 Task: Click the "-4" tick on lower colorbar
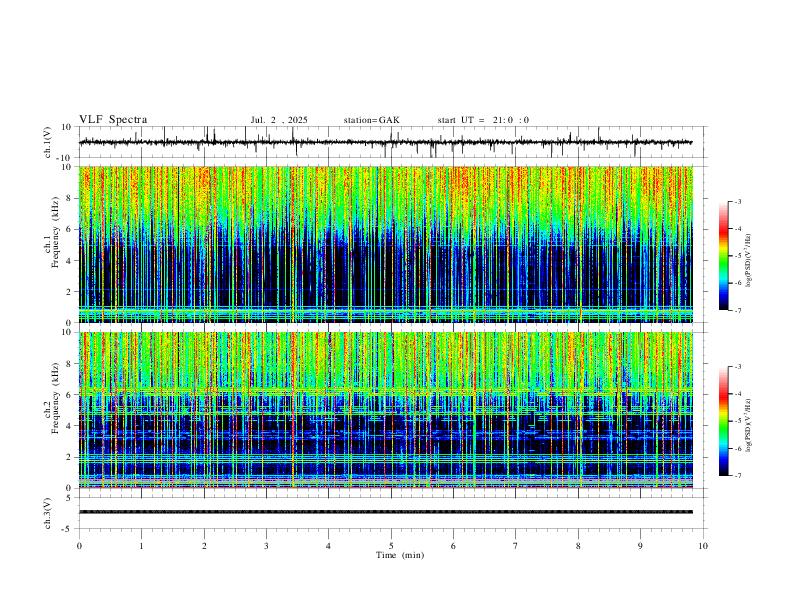[738, 394]
